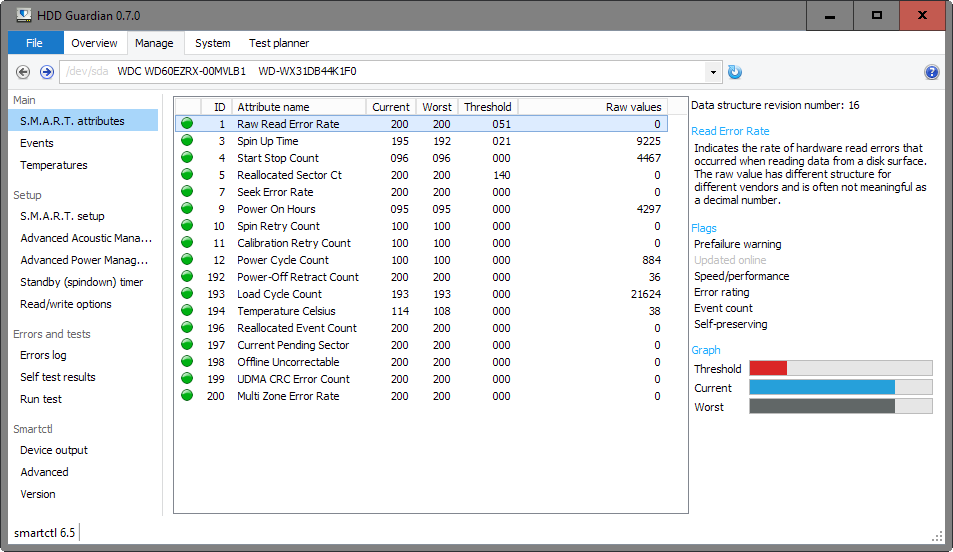Open Smartctl Advanced page
The image size is (953, 552).
(x=44, y=472)
